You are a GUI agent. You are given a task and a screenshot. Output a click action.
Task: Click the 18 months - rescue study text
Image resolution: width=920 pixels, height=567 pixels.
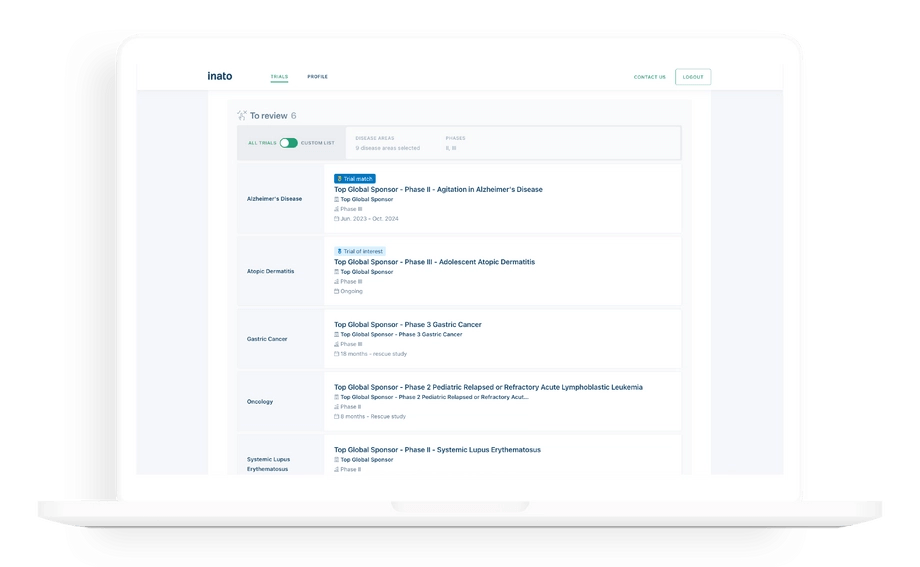coord(374,354)
